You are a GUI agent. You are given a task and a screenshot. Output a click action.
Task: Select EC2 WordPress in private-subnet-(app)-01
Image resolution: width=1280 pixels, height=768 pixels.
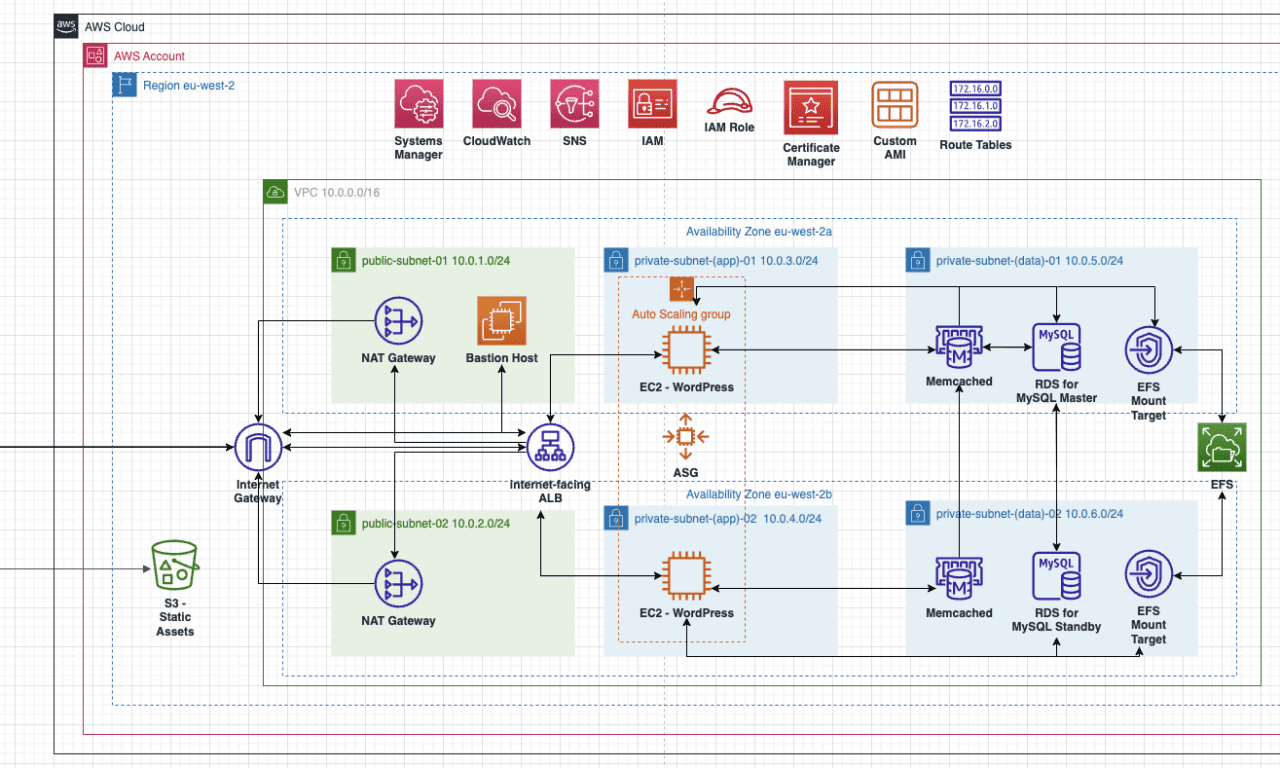(x=686, y=350)
